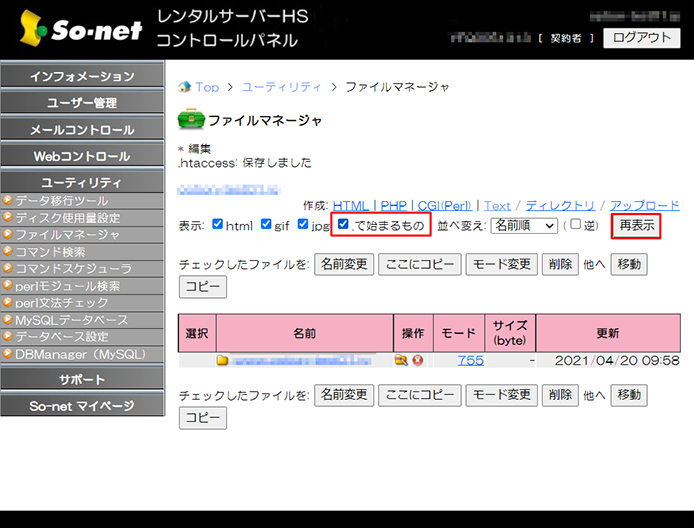Click orange bullet next to データ移行ツール

tap(8, 201)
